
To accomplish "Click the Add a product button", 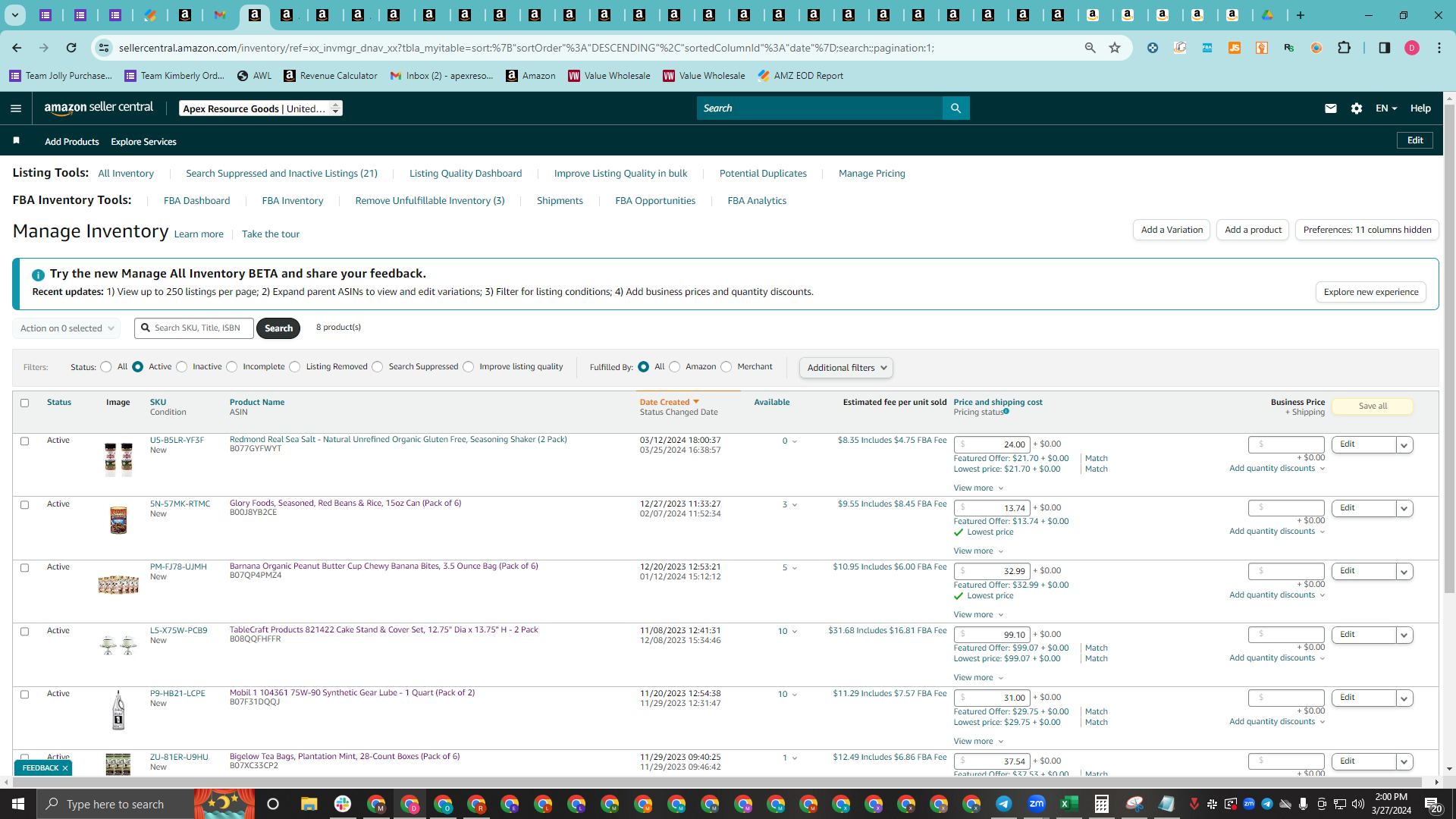I will click(x=1253, y=230).
